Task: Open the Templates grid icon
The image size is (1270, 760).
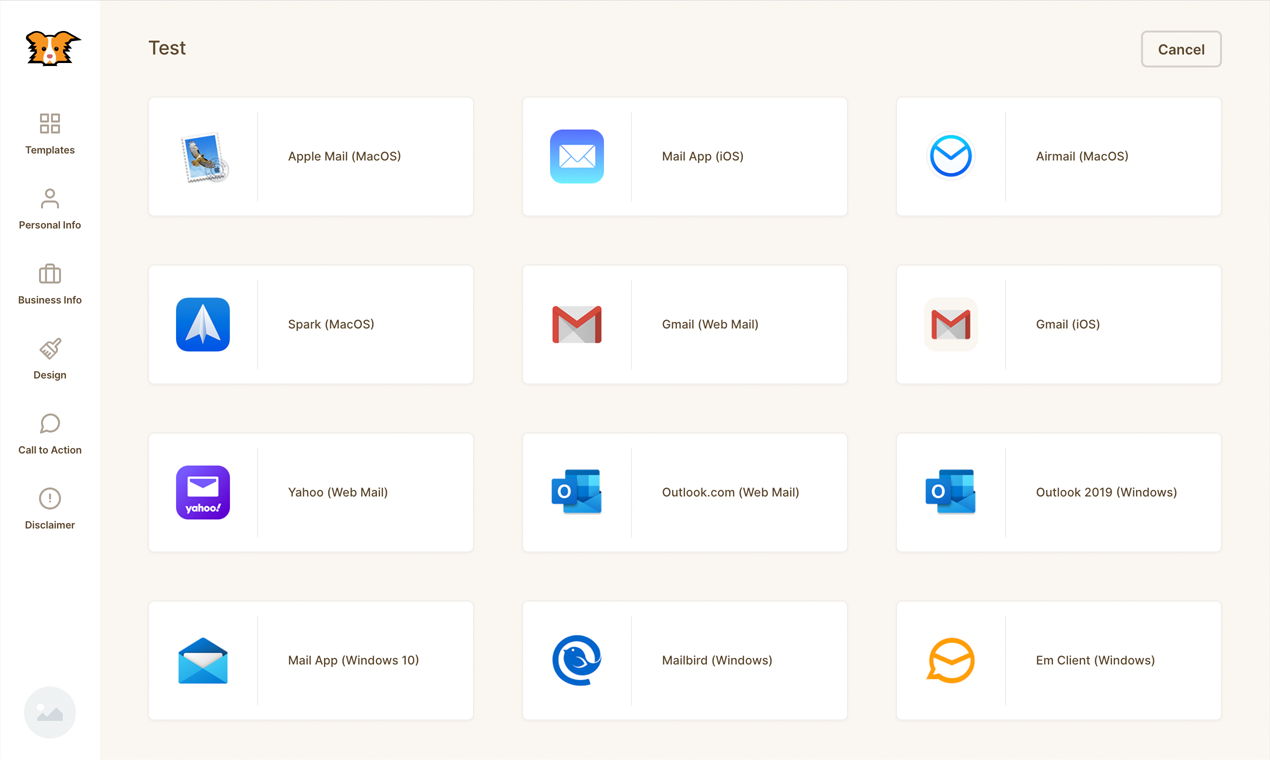Action: (50, 123)
